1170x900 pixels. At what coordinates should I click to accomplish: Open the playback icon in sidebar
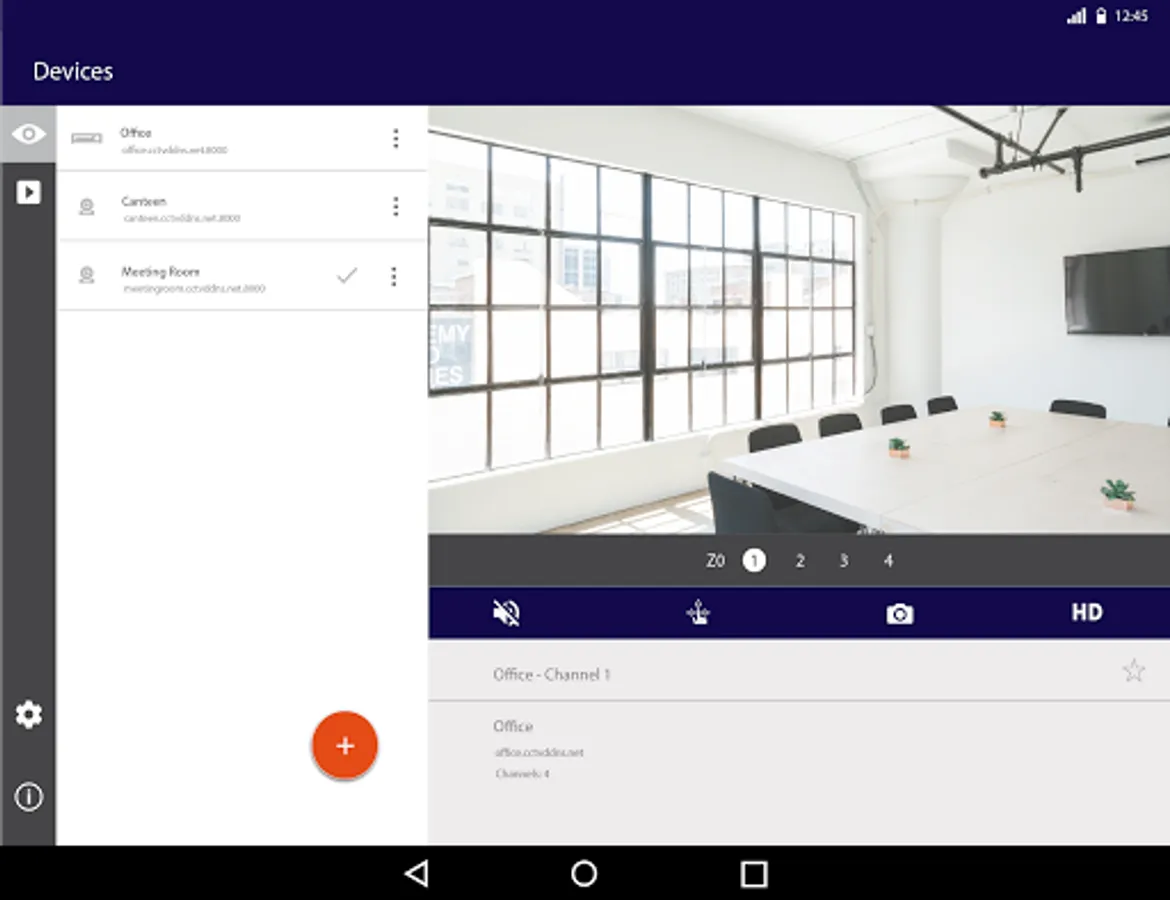pyautogui.click(x=28, y=192)
